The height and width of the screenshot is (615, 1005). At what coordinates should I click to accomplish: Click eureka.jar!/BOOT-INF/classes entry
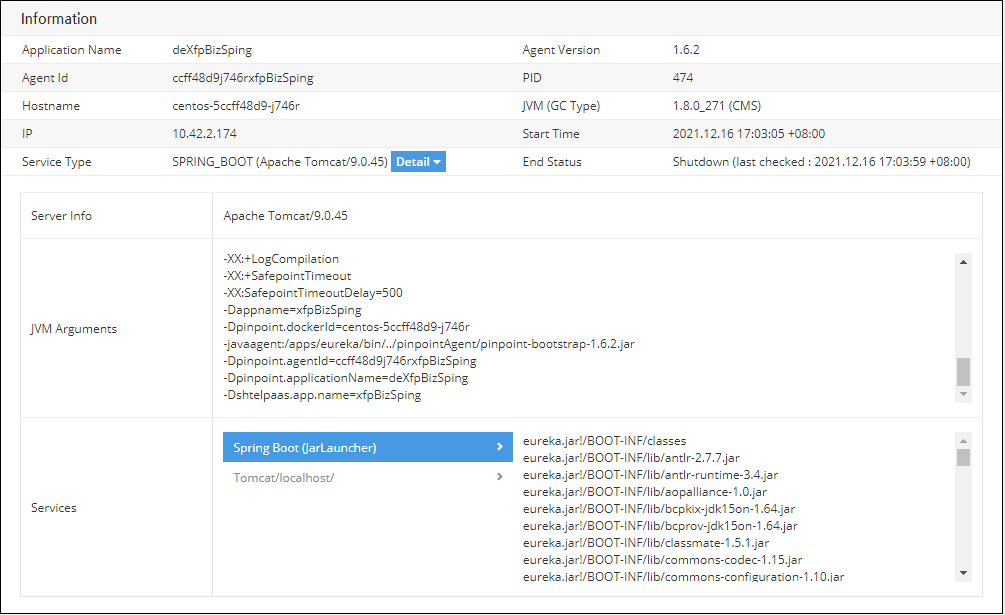[604, 441]
